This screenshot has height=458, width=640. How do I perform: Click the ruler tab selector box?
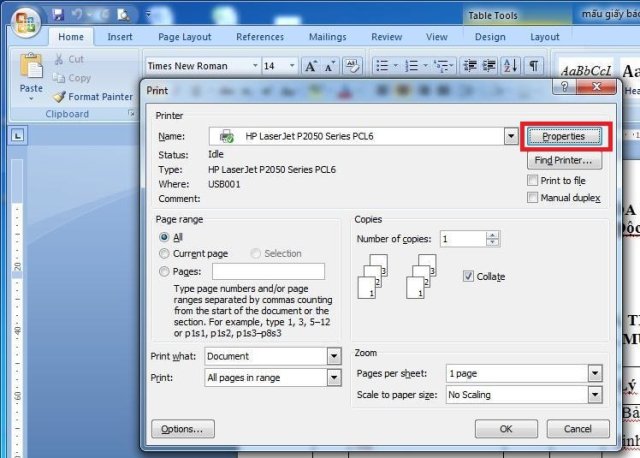(17, 135)
